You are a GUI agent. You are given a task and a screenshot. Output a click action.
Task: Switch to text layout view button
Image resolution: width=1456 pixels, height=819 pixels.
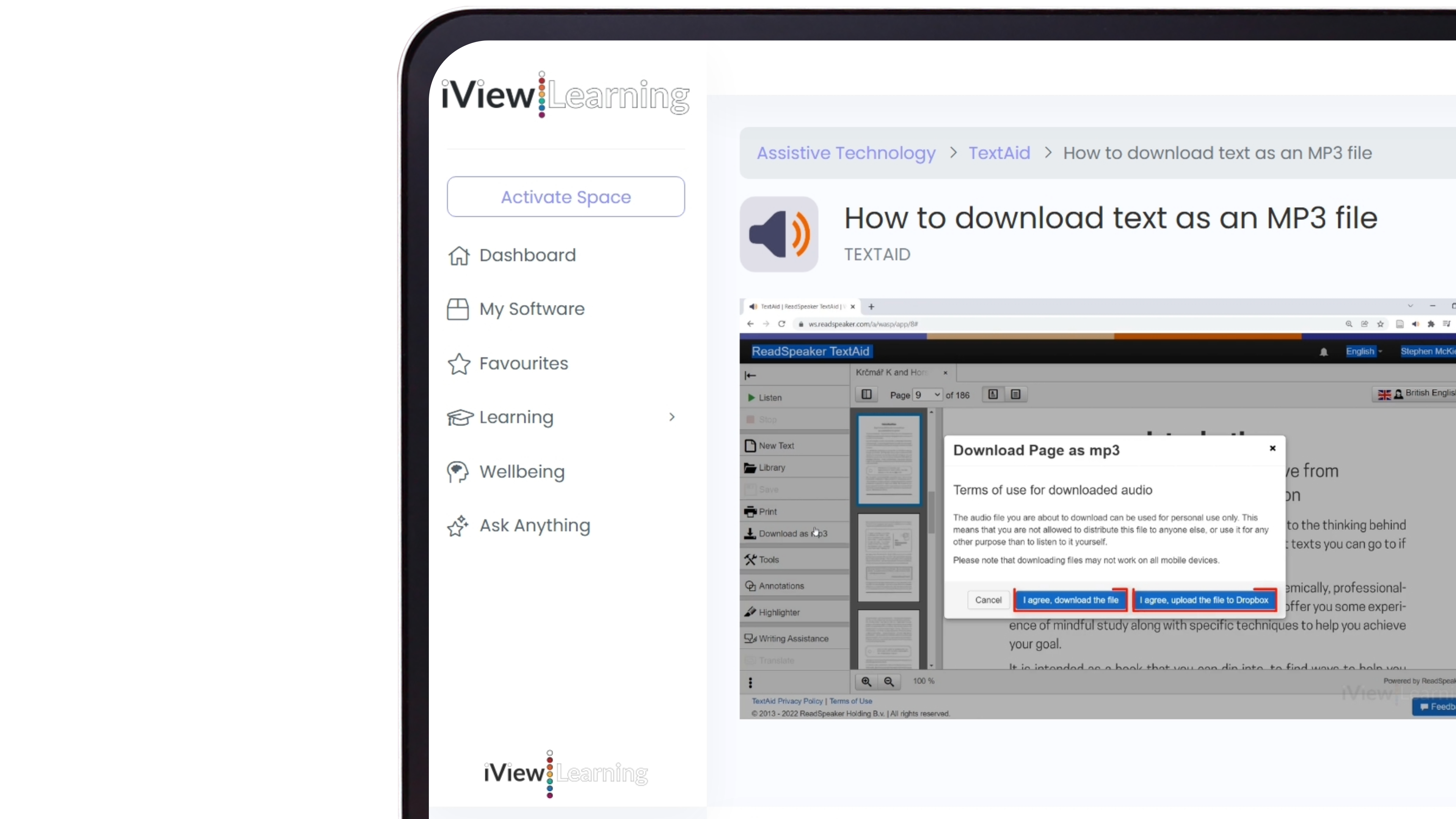tap(1016, 394)
